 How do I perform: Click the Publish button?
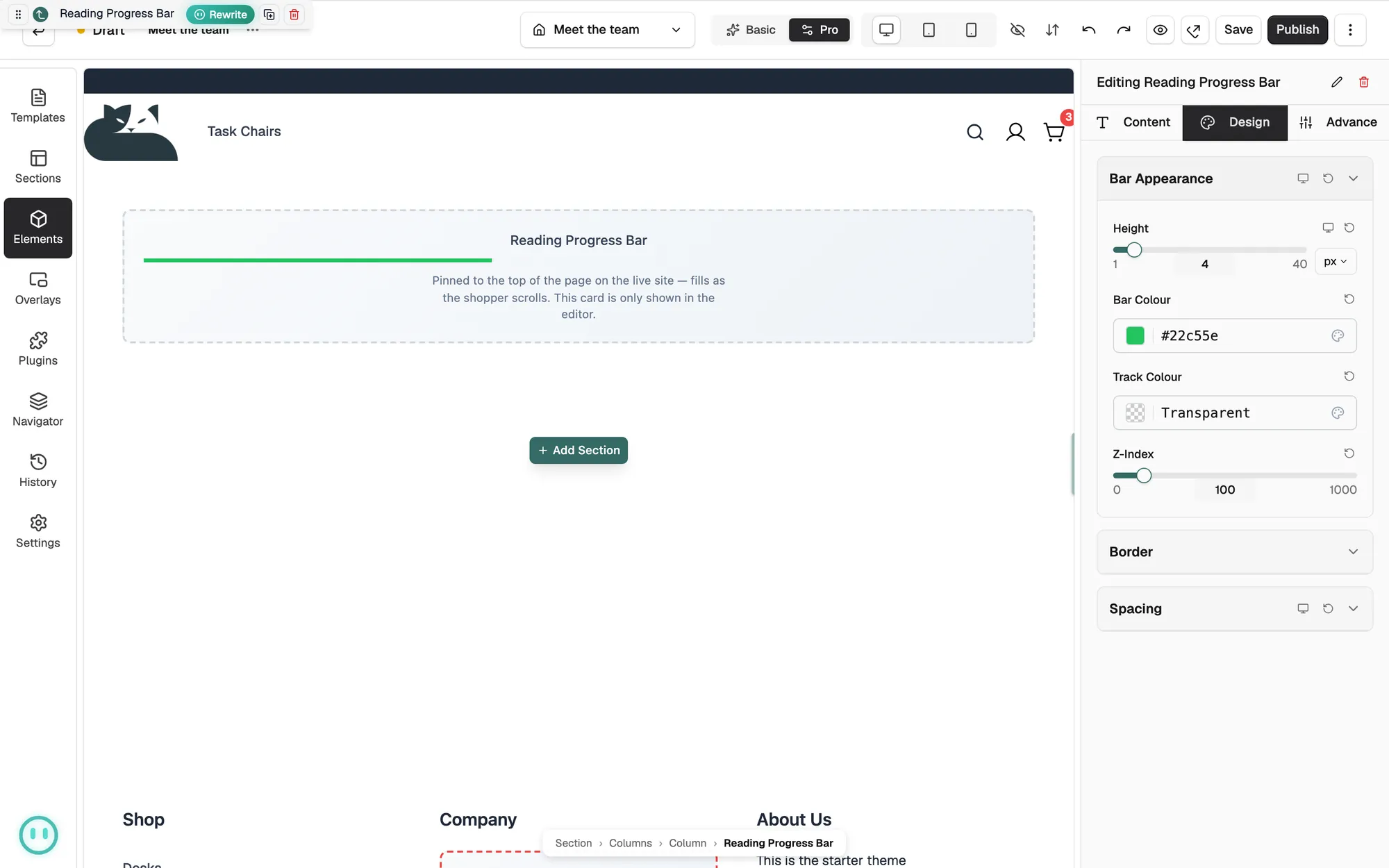pyautogui.click(x=1297, y=30)
